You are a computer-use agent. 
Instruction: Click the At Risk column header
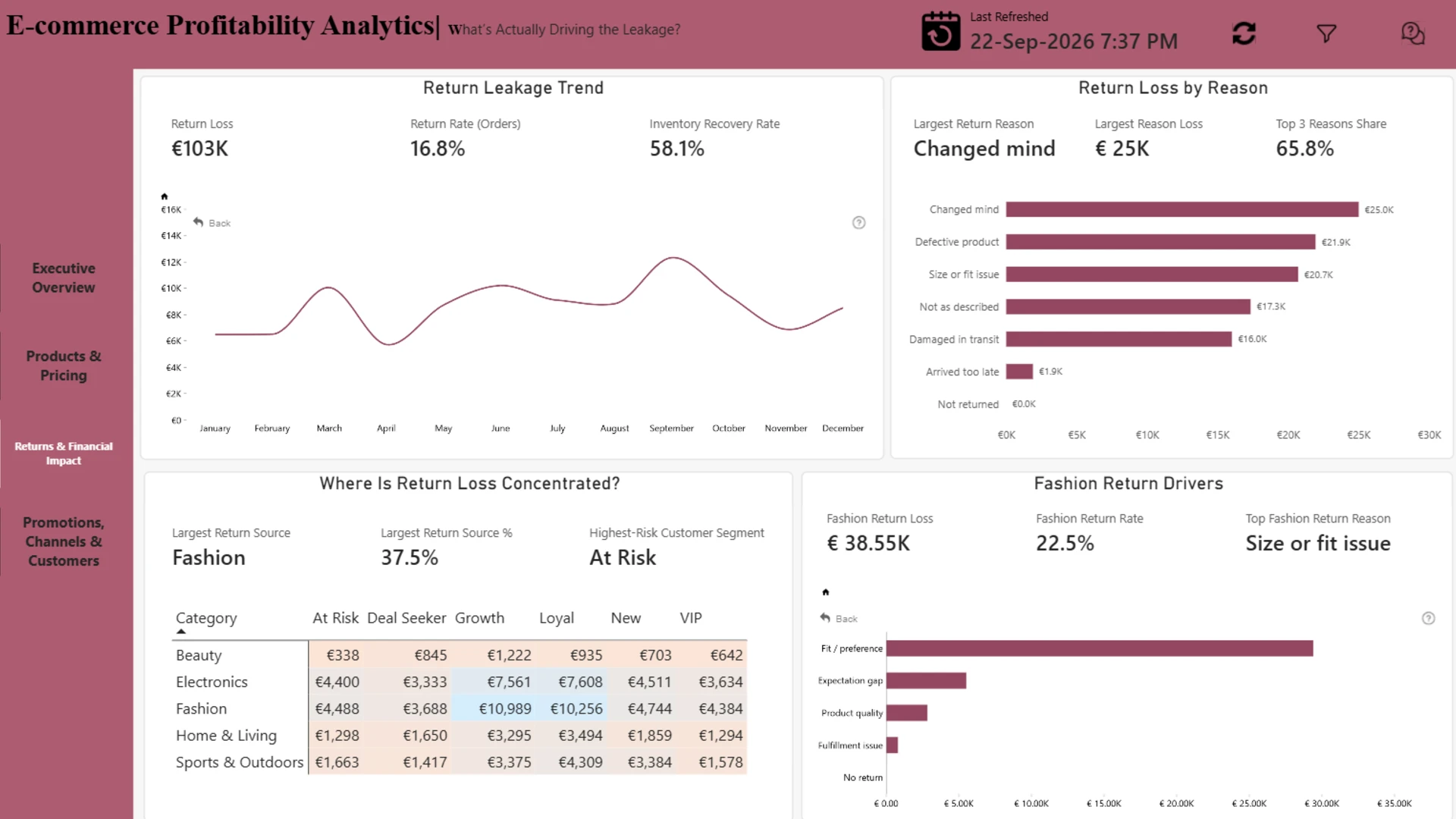point(335,618)
